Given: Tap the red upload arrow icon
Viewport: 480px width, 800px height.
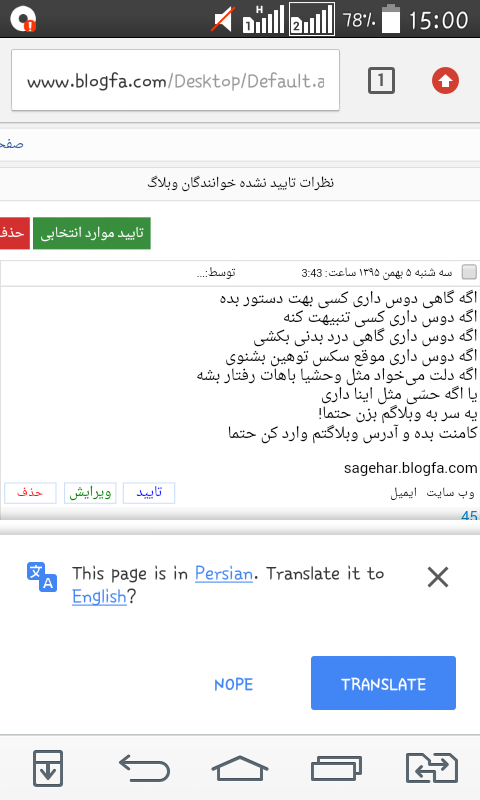Looking at the screenshot, I should point(445,81).
